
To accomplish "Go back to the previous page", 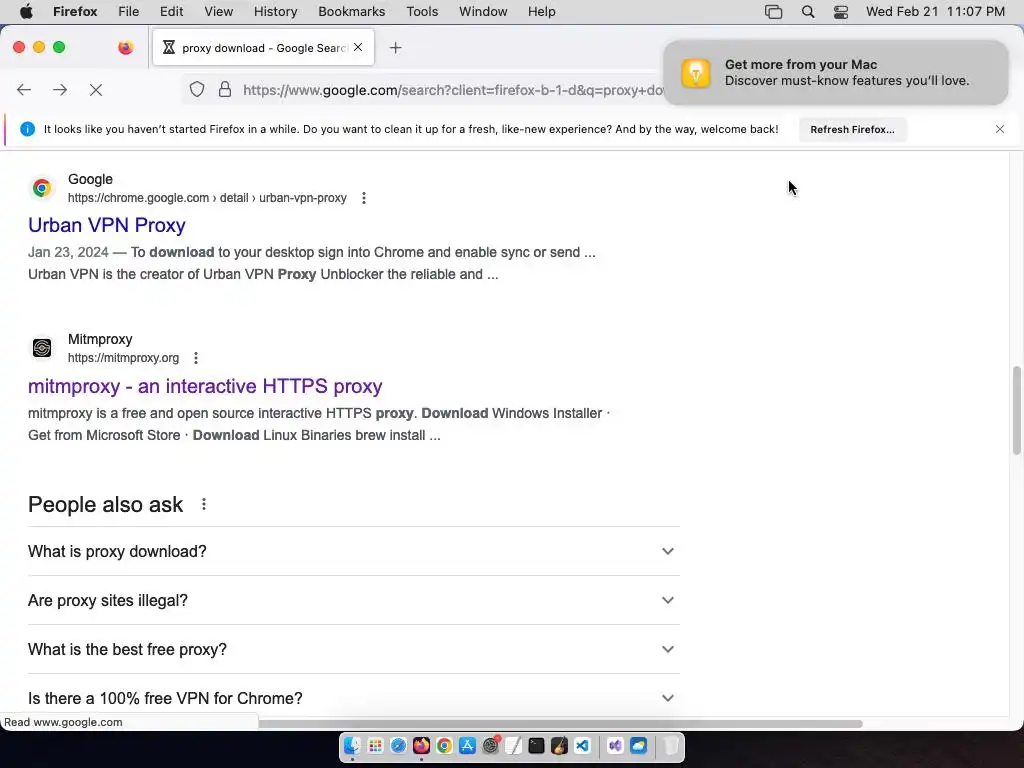I will tap(24, 89).
